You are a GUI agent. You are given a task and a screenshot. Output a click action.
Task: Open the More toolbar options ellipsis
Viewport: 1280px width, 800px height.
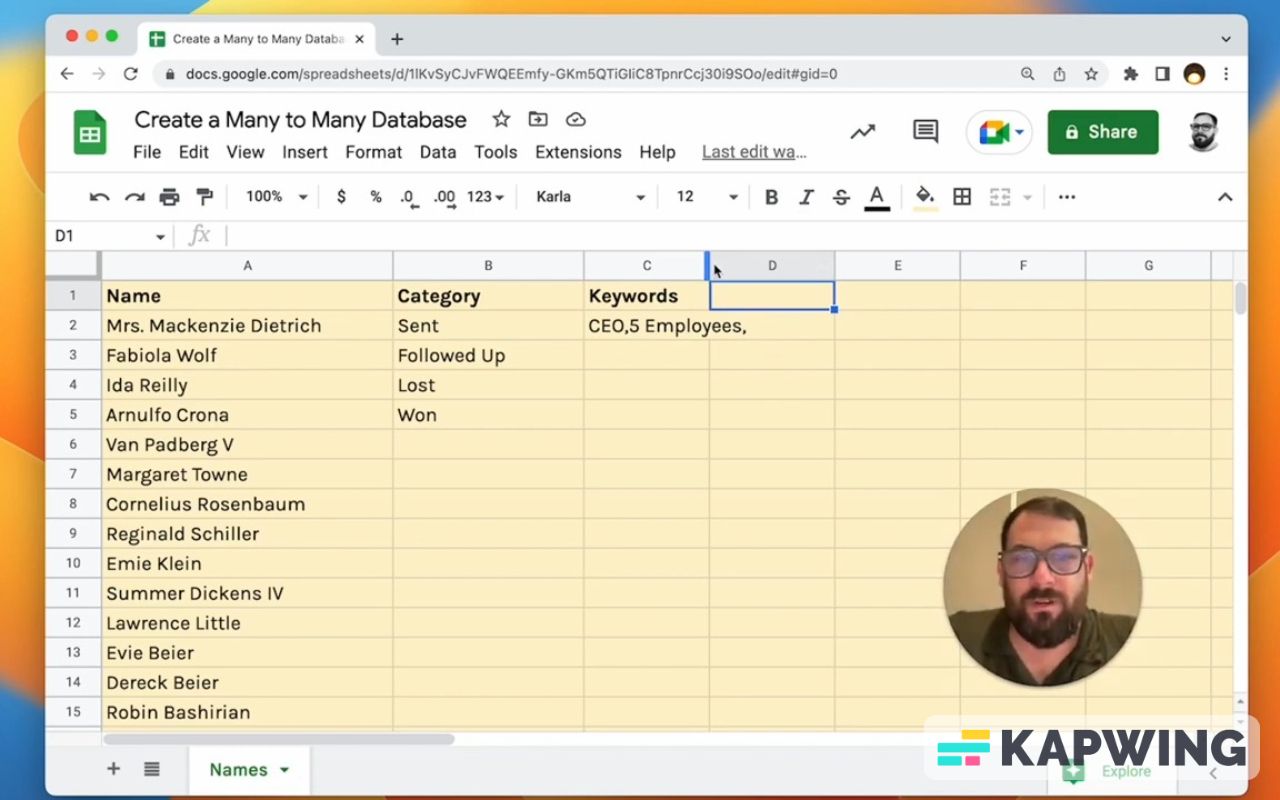pos(1067,197)
